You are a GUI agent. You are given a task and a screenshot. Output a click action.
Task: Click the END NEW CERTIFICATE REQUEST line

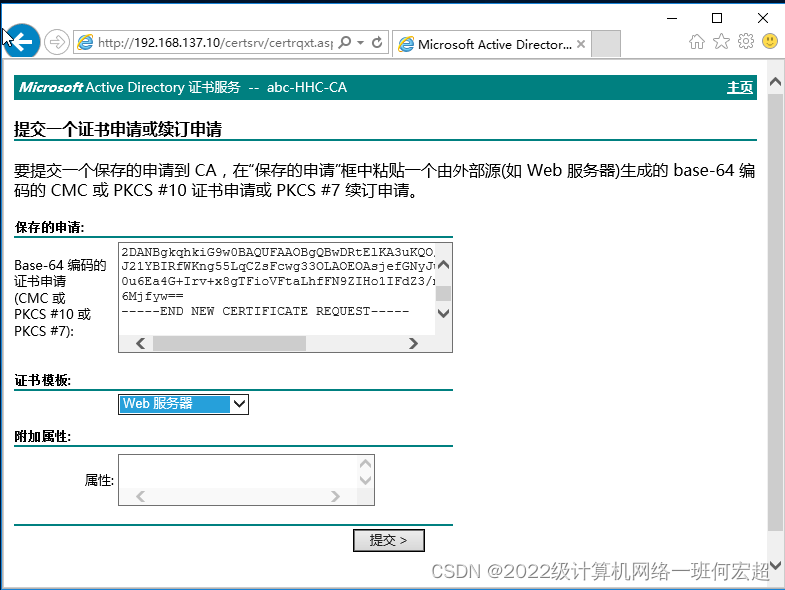click(x=265, y=312)
